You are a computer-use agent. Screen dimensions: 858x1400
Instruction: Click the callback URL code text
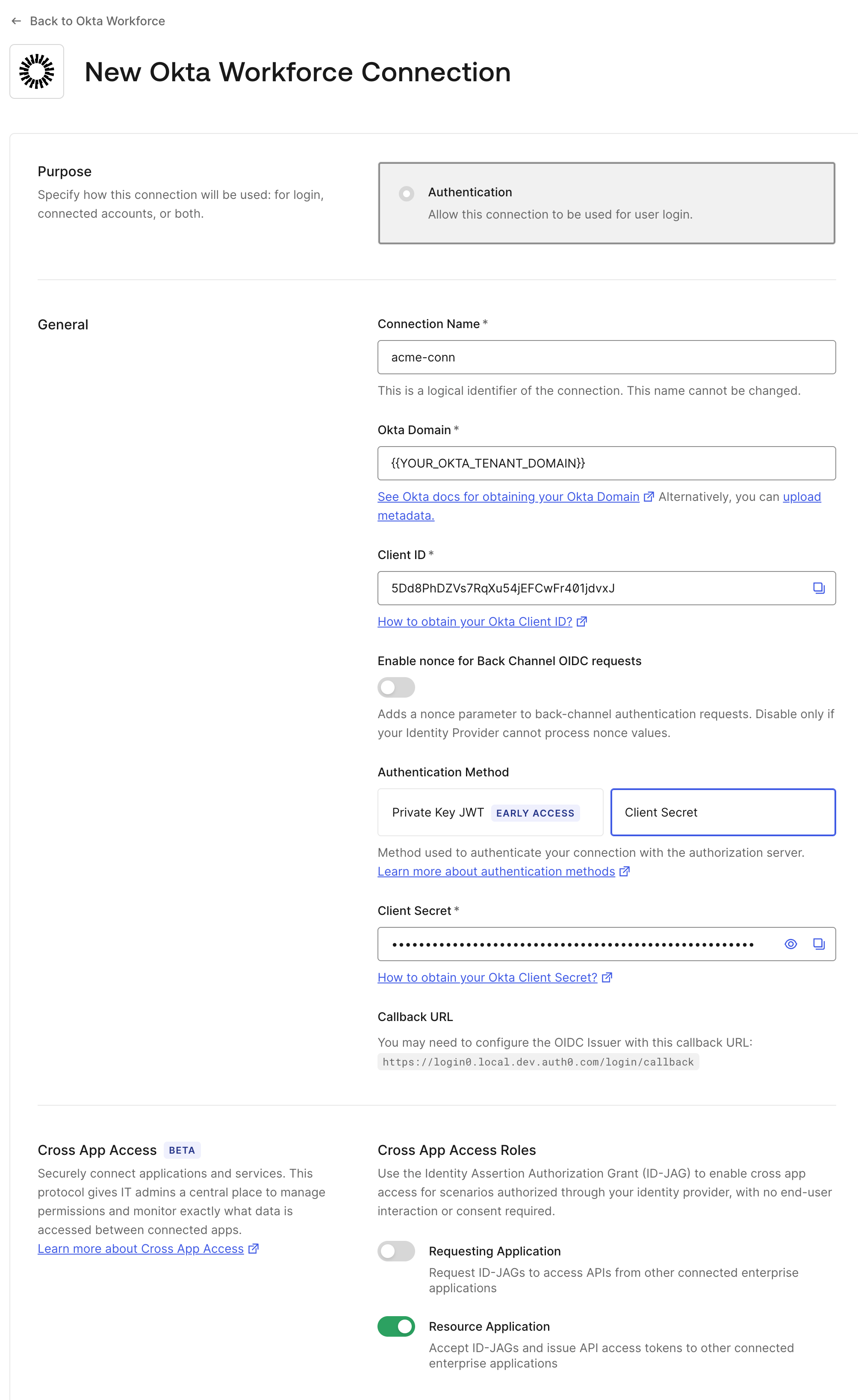(538, 1062)
